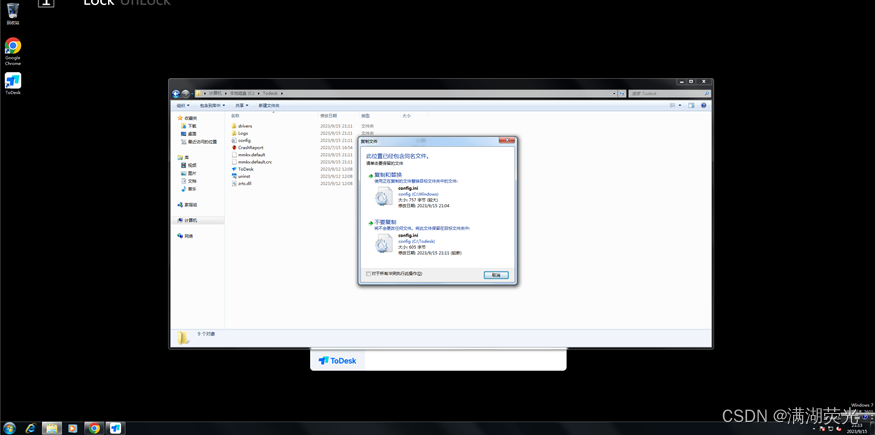Click the ToDesk logo below the remote window
Viewport: 875px width, 435px height.
[x=337, y=361]
